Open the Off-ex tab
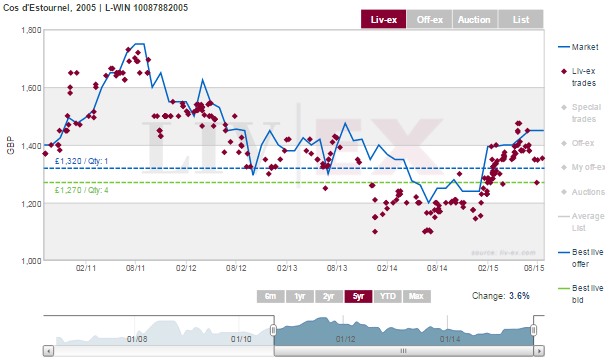This screenshot has height=363, width=610. click(429, 19)
